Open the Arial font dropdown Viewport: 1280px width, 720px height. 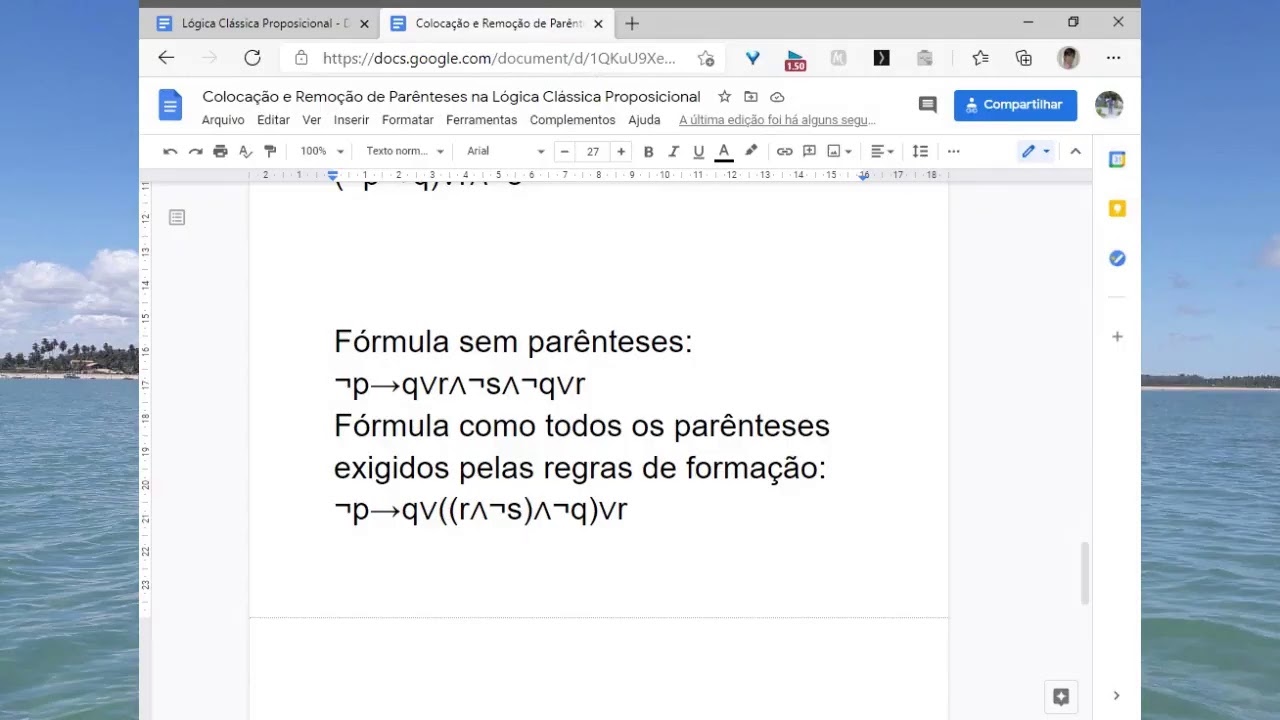click(x=505, y=151)
